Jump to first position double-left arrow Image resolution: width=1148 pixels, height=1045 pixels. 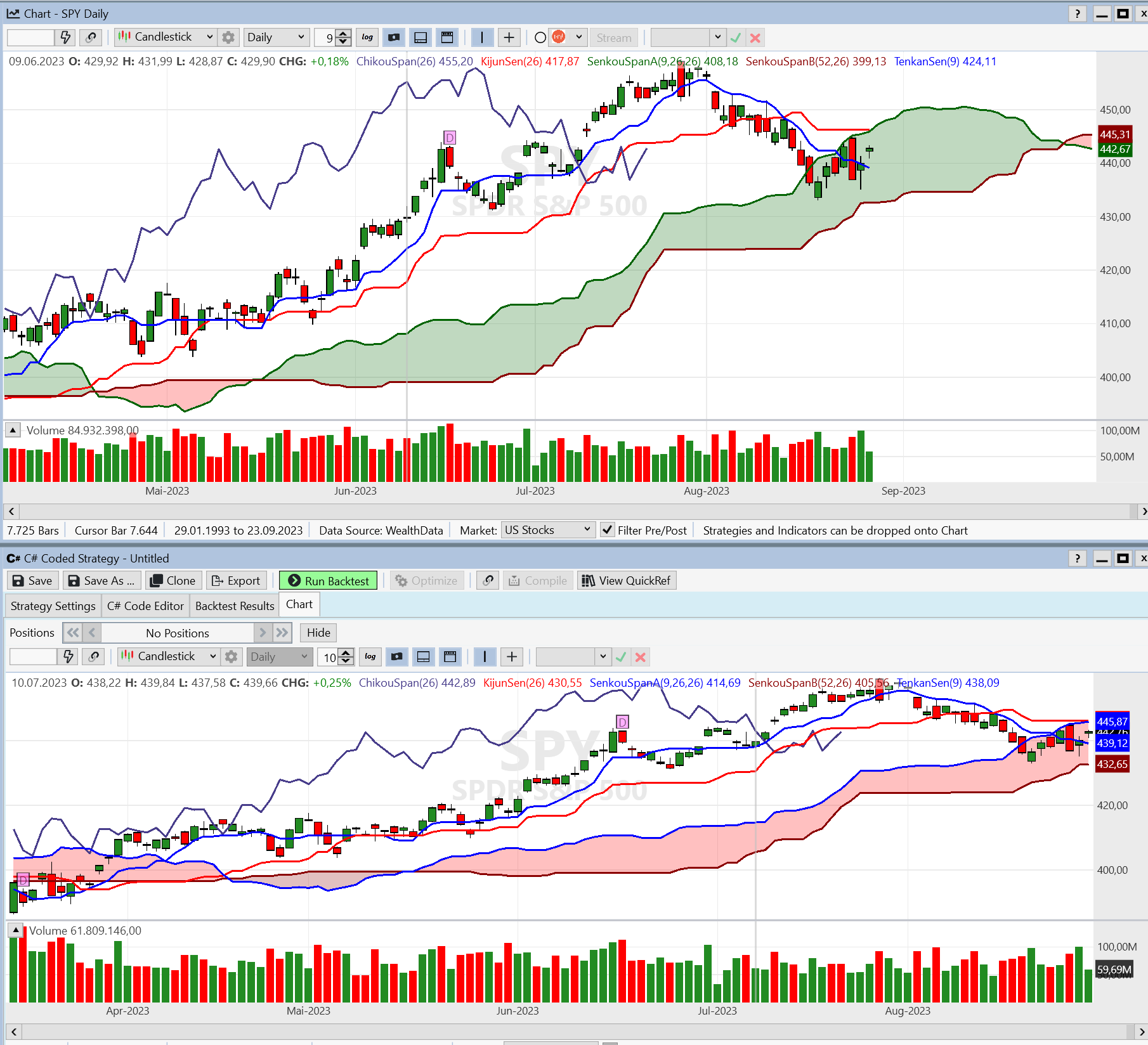click(72, 632)
